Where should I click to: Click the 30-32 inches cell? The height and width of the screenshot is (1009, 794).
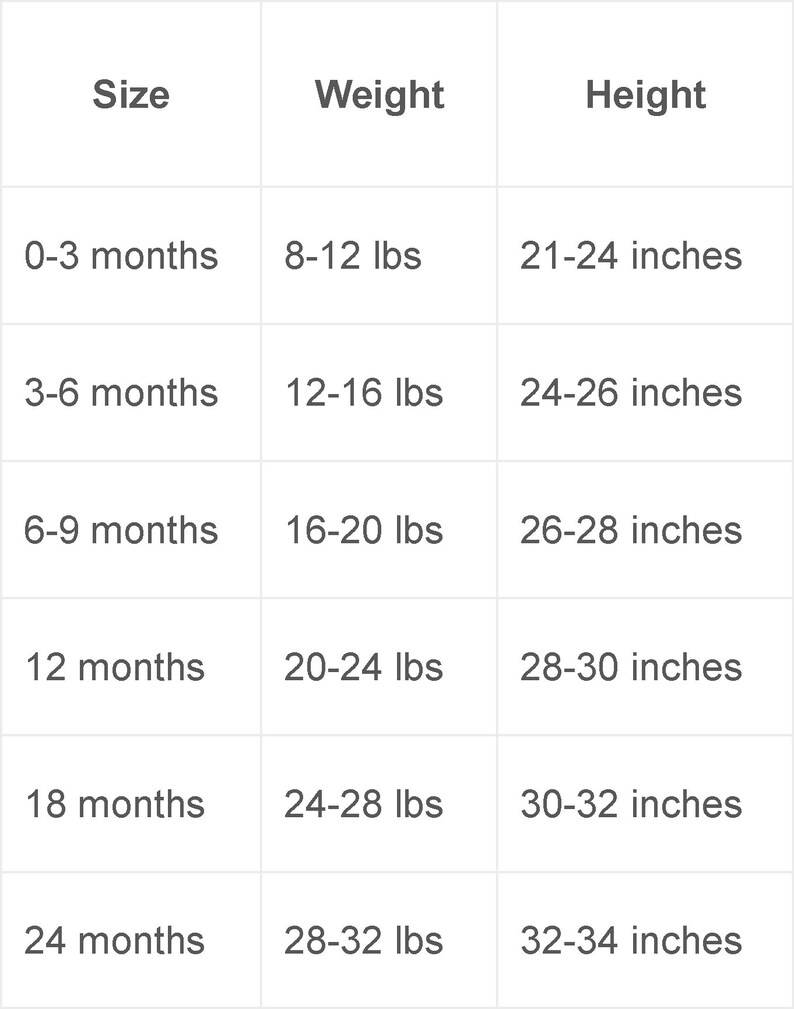(645, 804)
